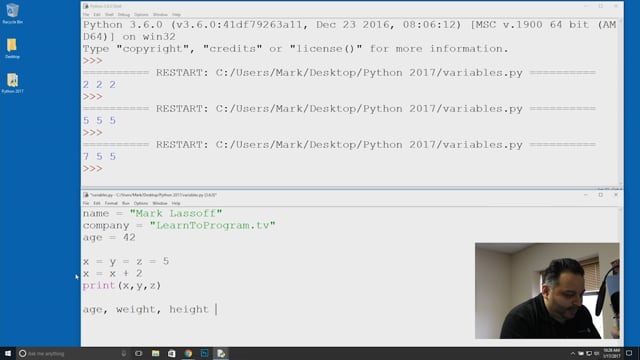Click the Python 3.6.0 version banner line
Image resolution: width=640 pixels, height=360 pixels.
coord(349,25)
